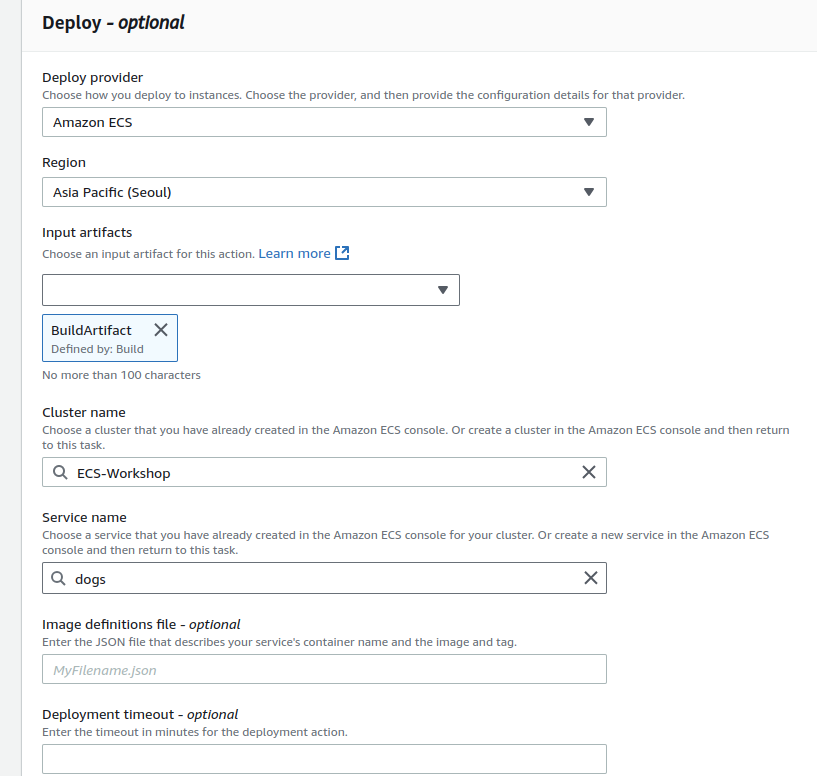Click the Amazon ECS selected value text
Image resolution: width=817 pixels, height=776 pixels.
click(x=93, y=123)
